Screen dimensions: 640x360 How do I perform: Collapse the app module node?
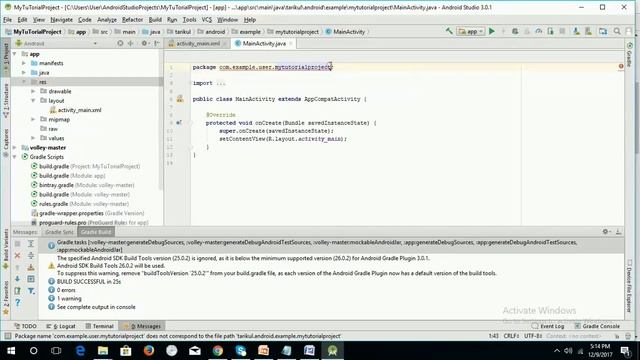click(x=15, y=54)
